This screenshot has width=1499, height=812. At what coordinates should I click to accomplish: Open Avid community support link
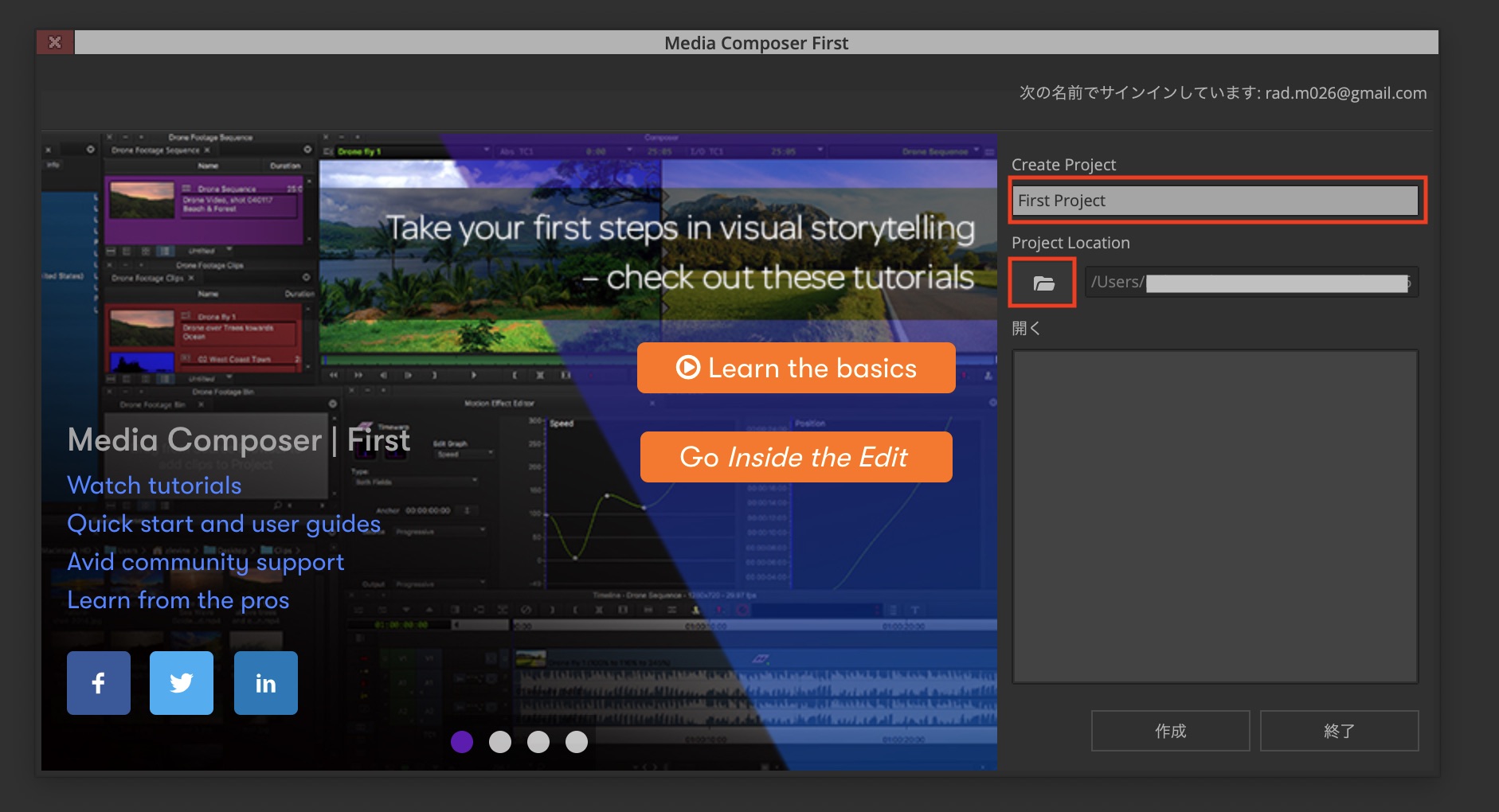pos(205,562)
